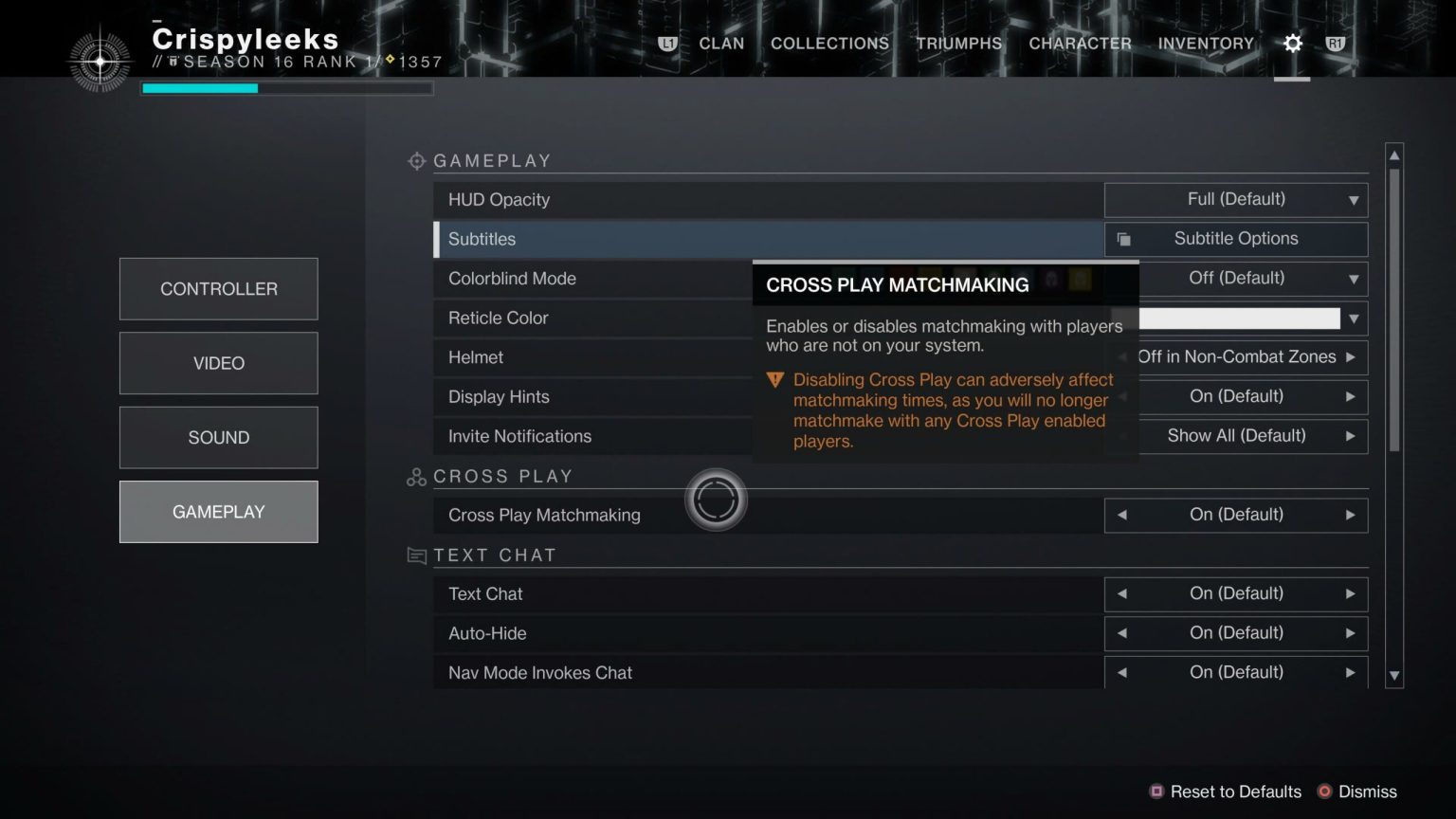Image resolution: width=1456 pixels, height=819 pixels.
Task: Toggle Cross Play Matchmaking with right arrow
Action: [x=1350, y=515]
